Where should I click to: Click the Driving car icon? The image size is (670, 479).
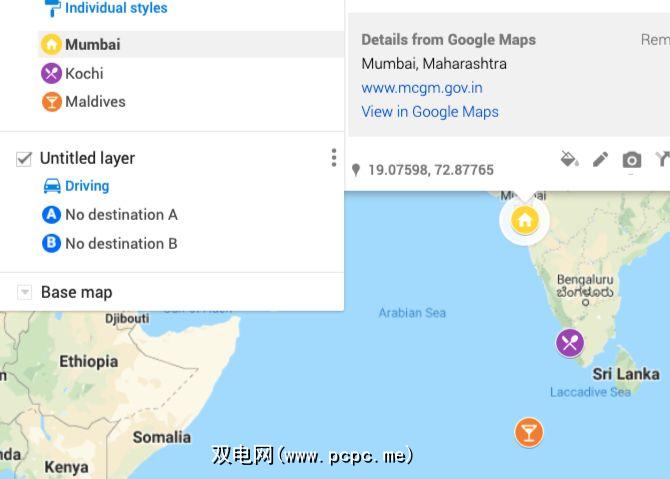coord(52,186)
